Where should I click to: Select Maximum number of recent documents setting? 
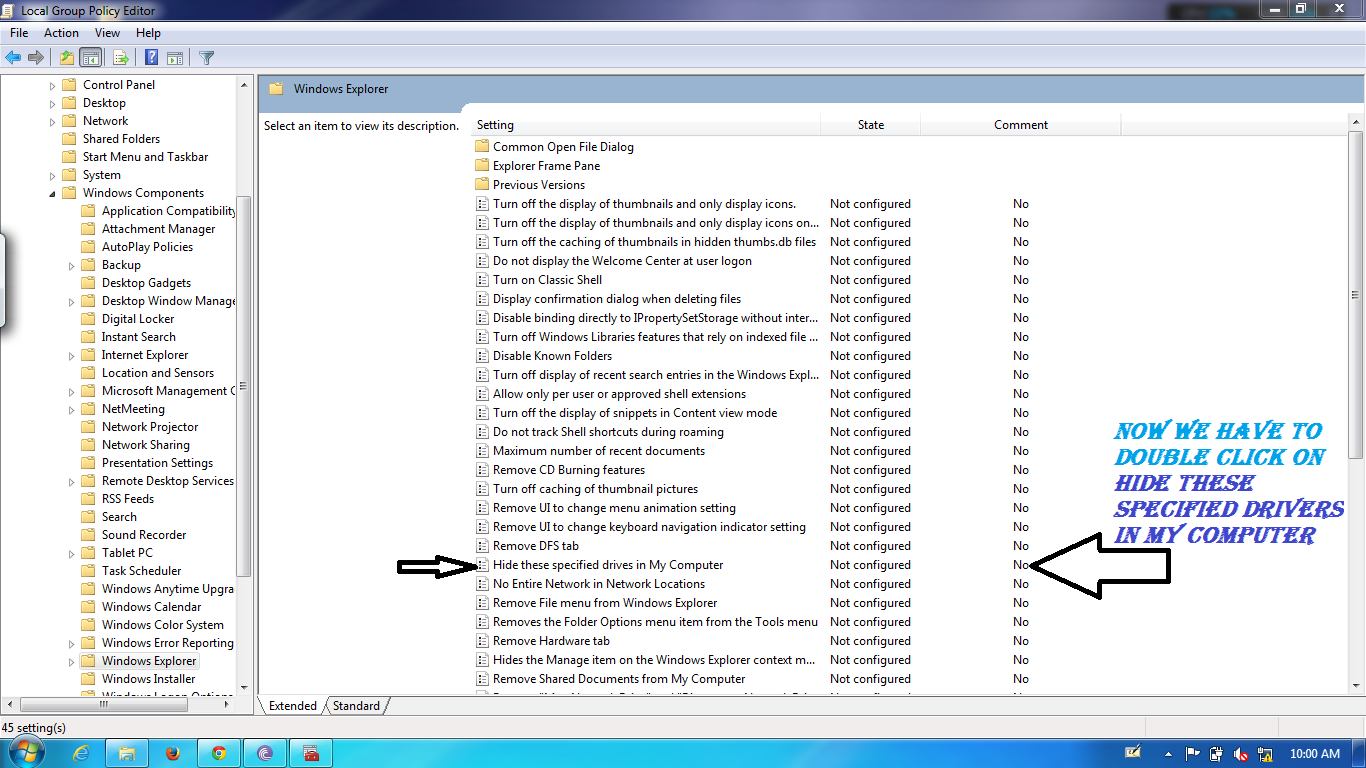599,451
